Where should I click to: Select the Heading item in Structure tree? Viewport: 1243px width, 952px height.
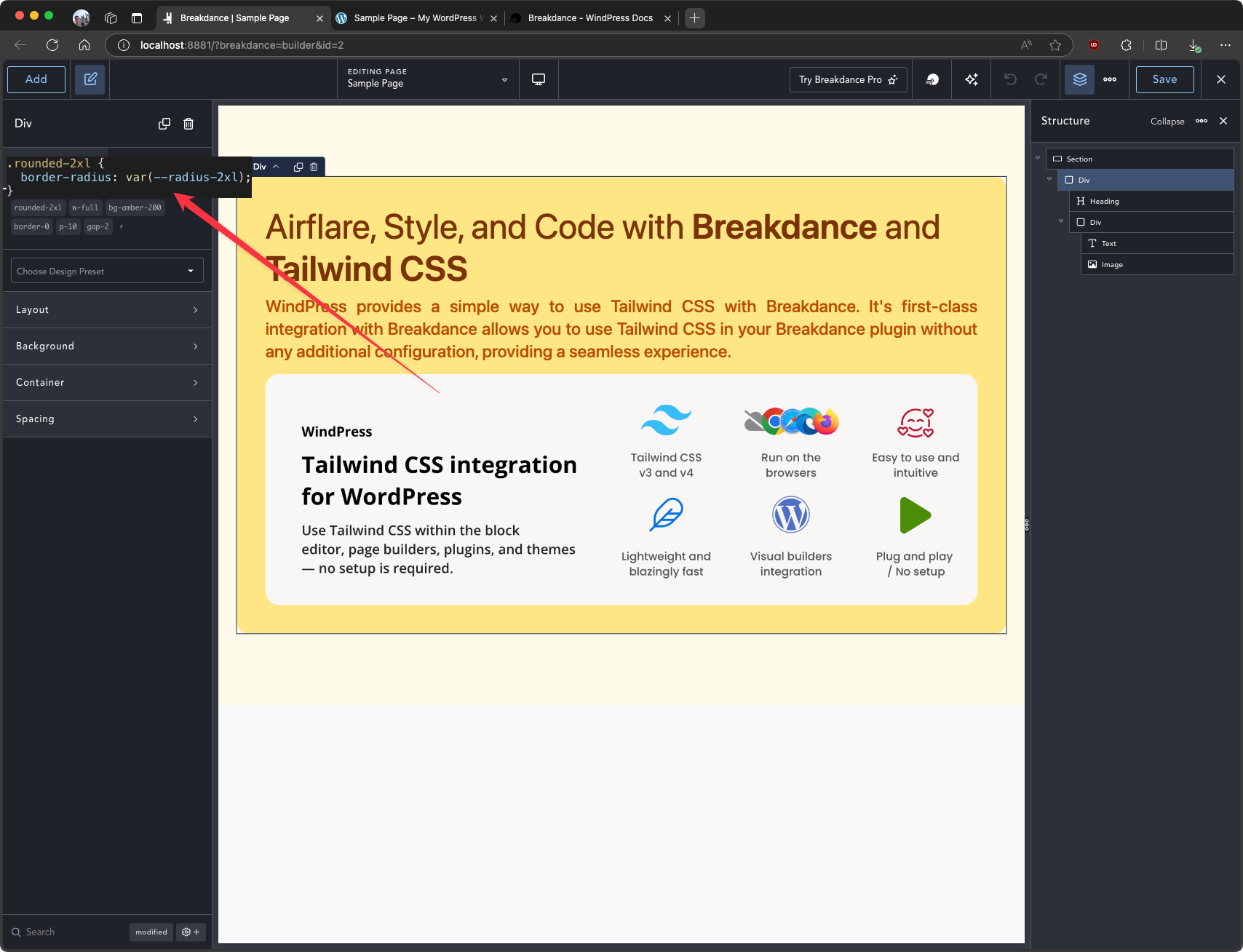click(1104, 202)
